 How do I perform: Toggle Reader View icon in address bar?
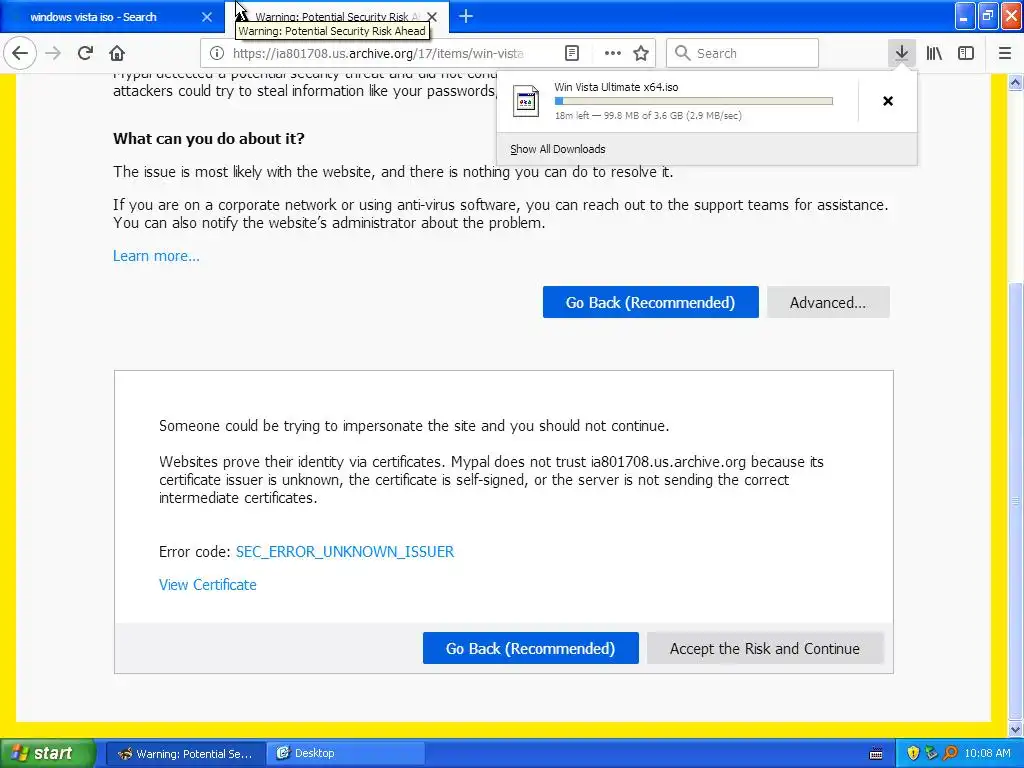[x=571, y=54]
